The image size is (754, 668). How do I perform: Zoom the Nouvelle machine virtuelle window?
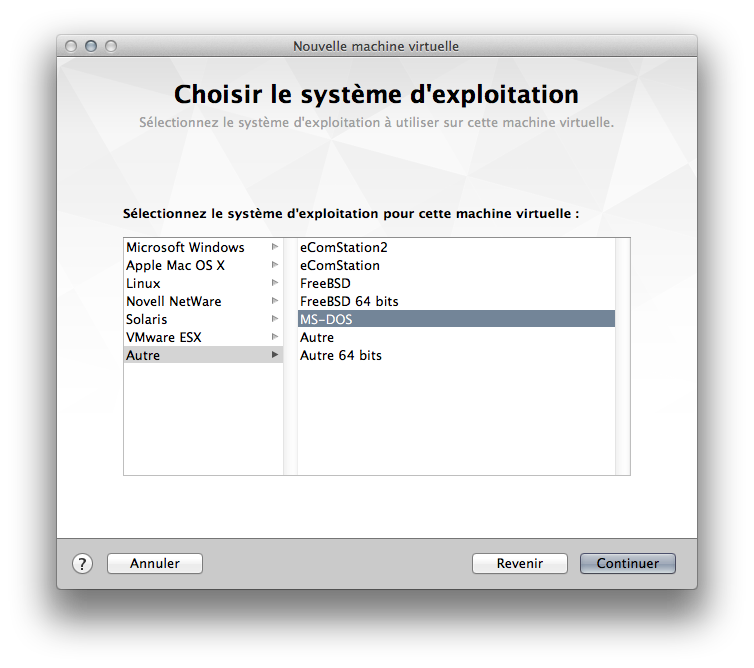pyautogui.click(x=111, y=46)
